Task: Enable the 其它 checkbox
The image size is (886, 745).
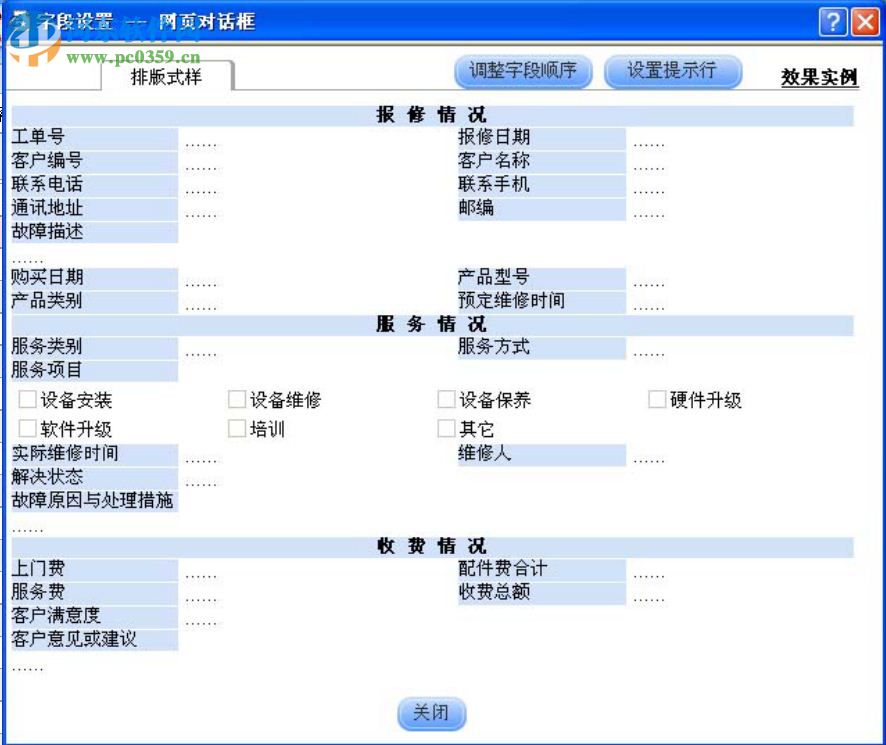Action: [x=444, y=428]
